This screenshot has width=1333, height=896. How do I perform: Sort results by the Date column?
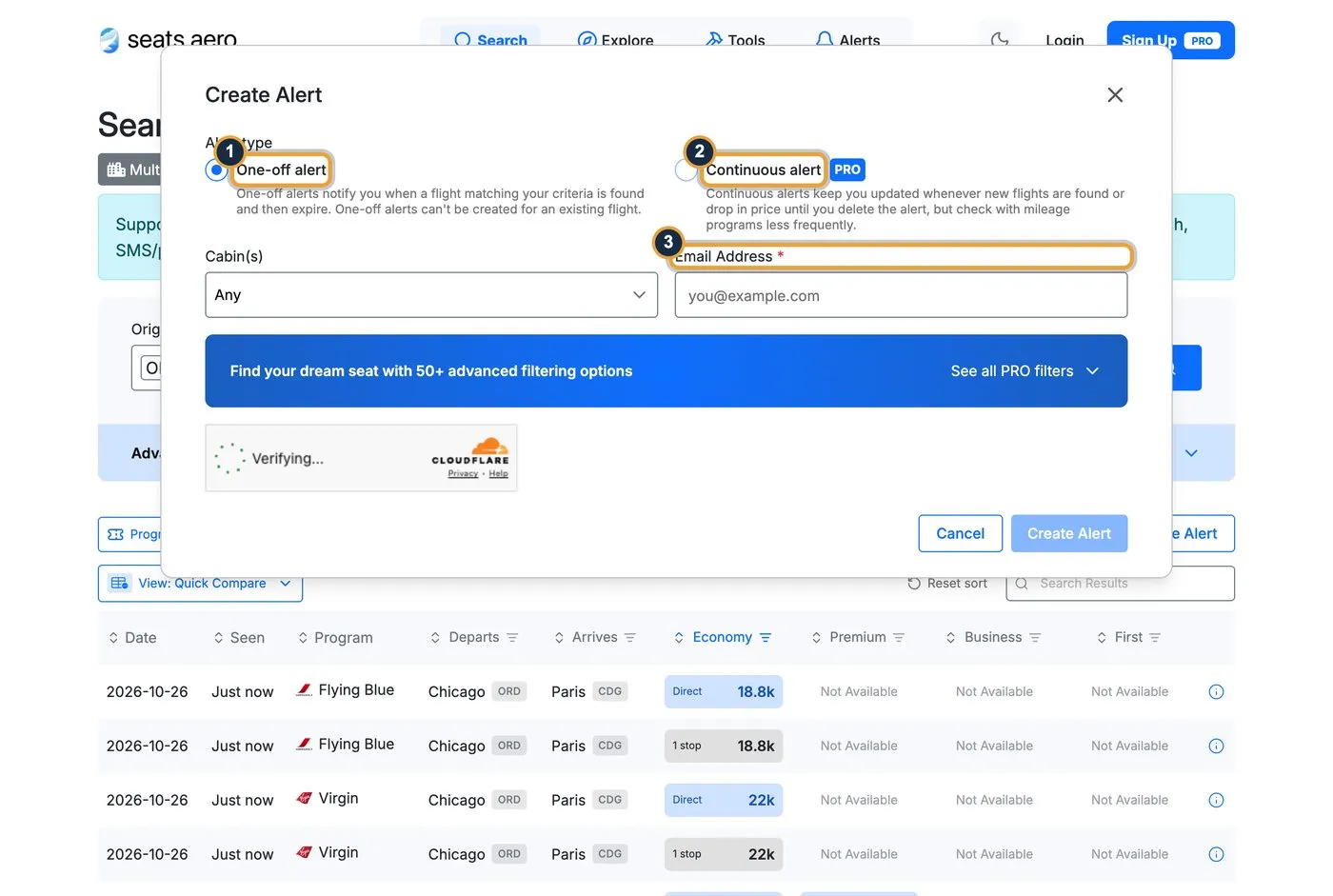pyautogui.click(x=132, y=638)
